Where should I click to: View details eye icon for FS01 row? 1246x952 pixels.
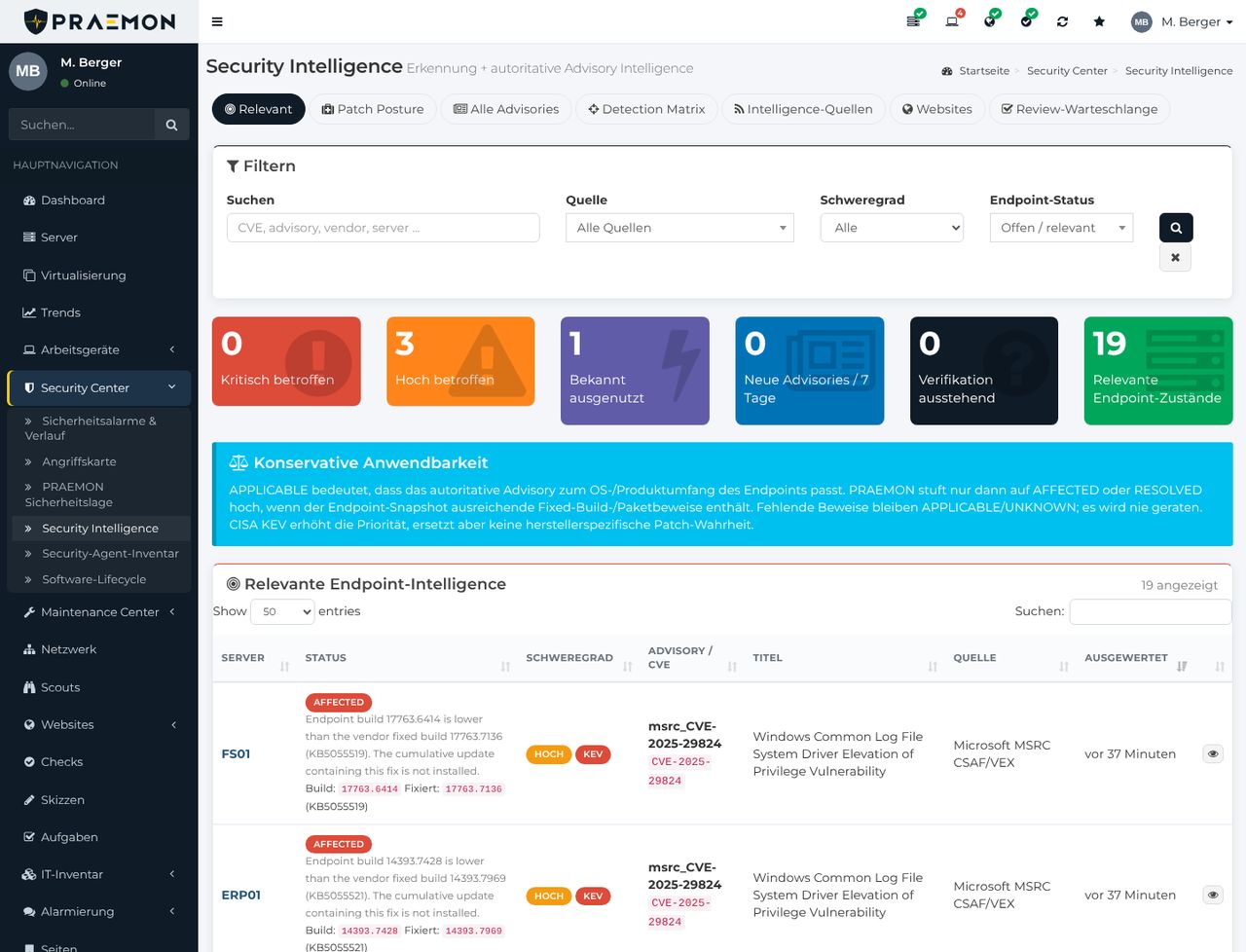1213,753
